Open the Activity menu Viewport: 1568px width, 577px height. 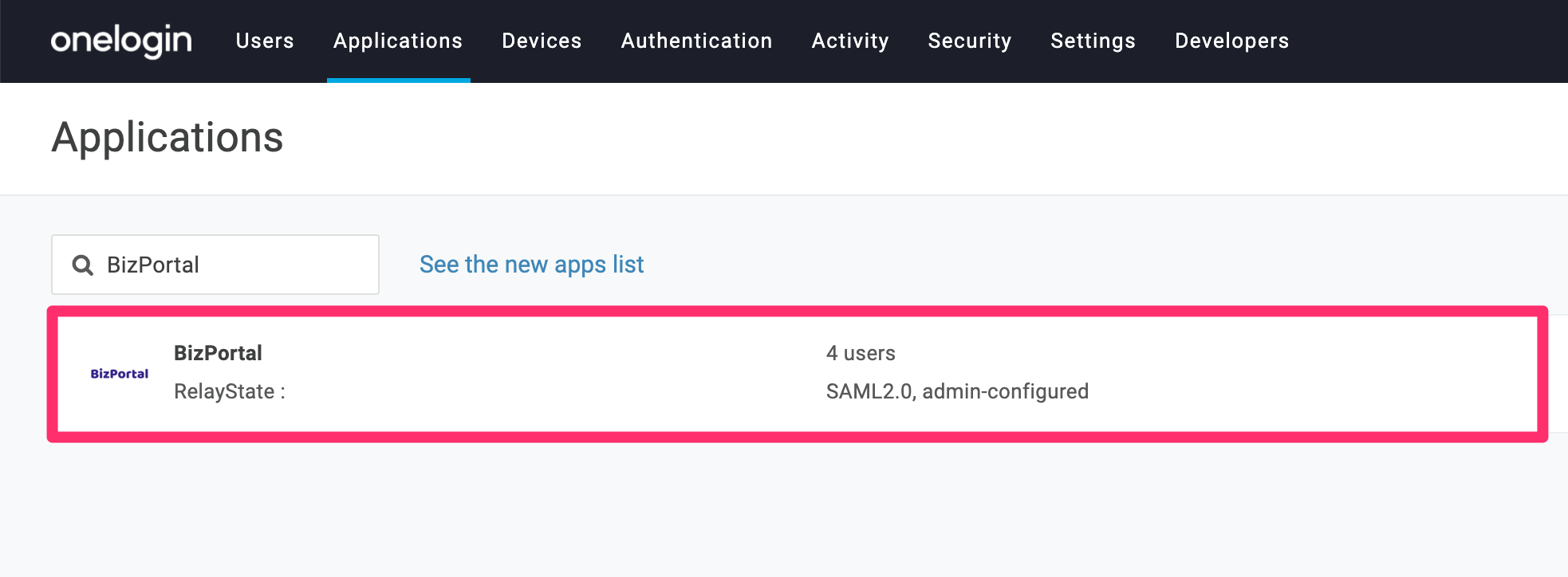850,41
